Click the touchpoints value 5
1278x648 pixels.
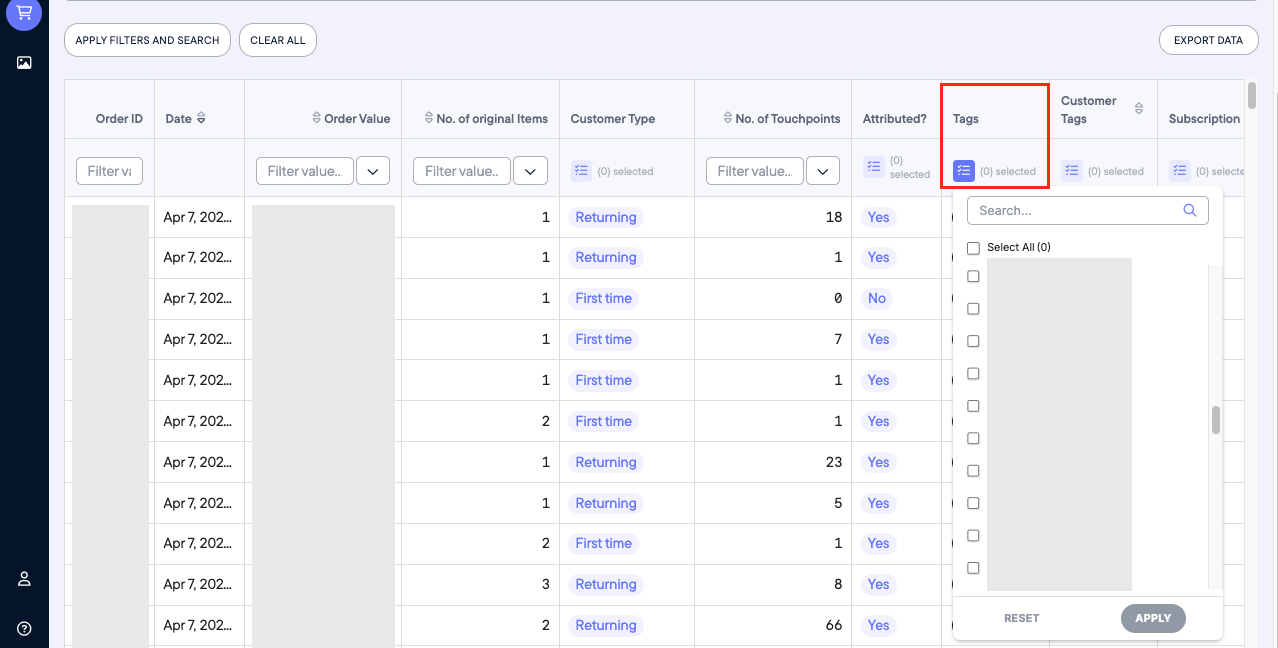click(x=838, y=503)
